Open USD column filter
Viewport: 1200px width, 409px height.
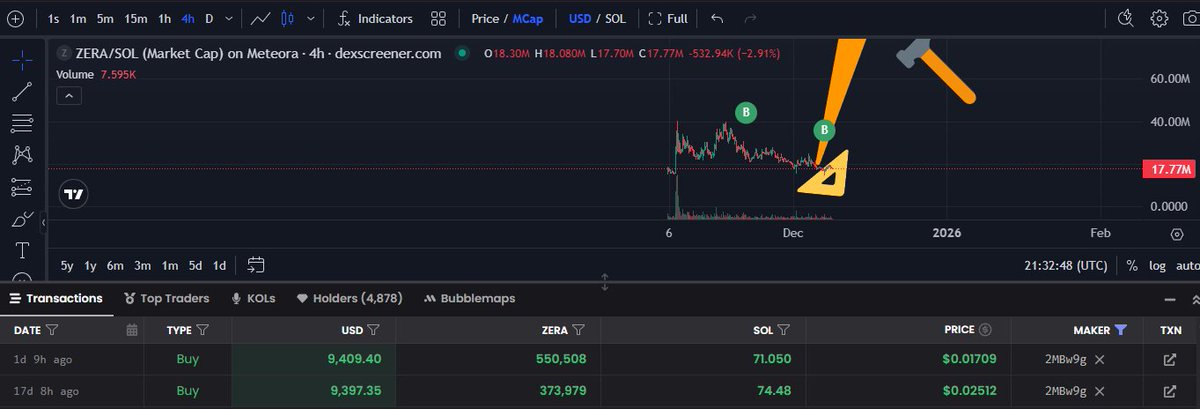373,329
